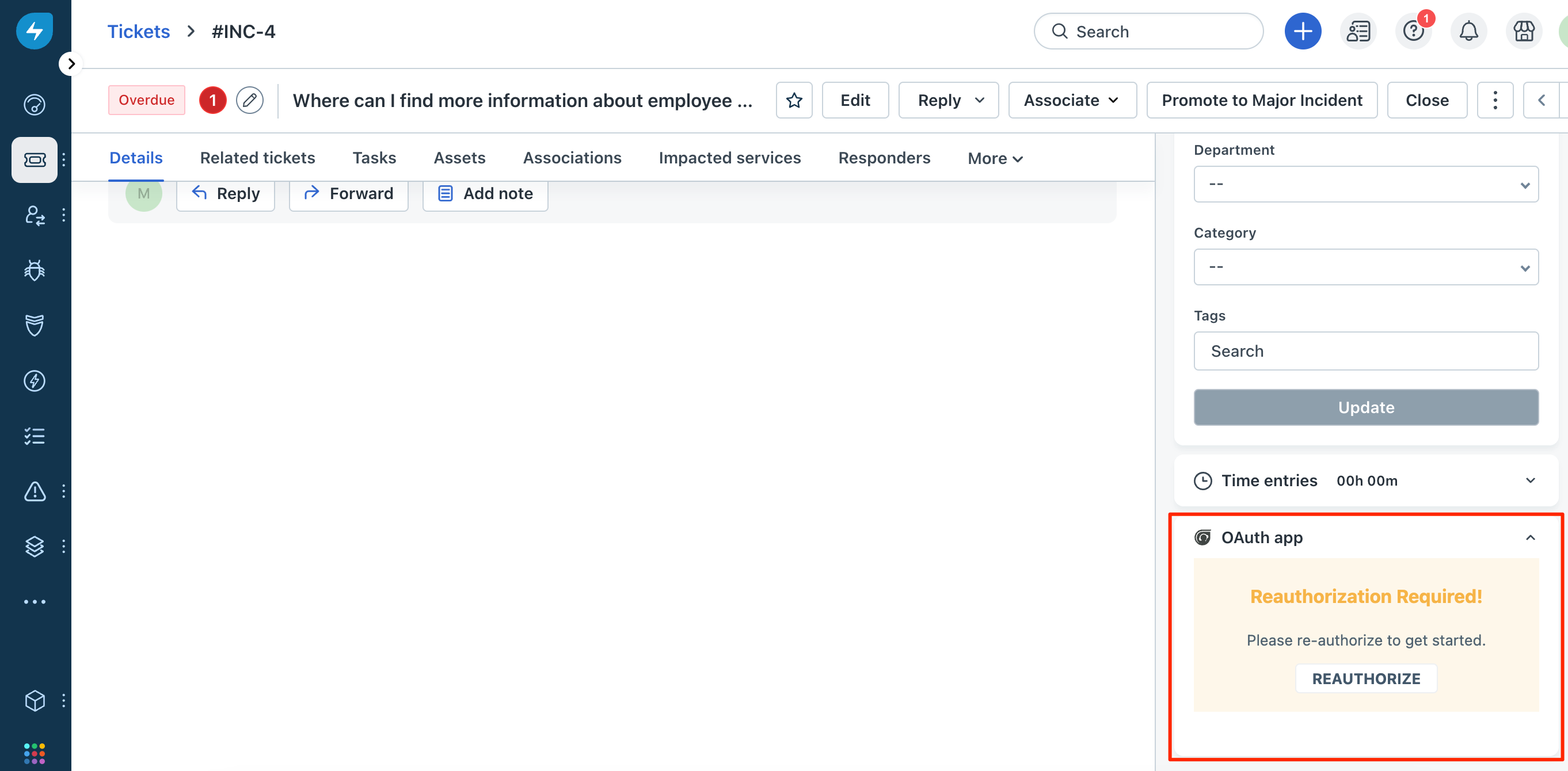Switch to the Tasks tab
Screen dimensions: 1568x771
374,157
